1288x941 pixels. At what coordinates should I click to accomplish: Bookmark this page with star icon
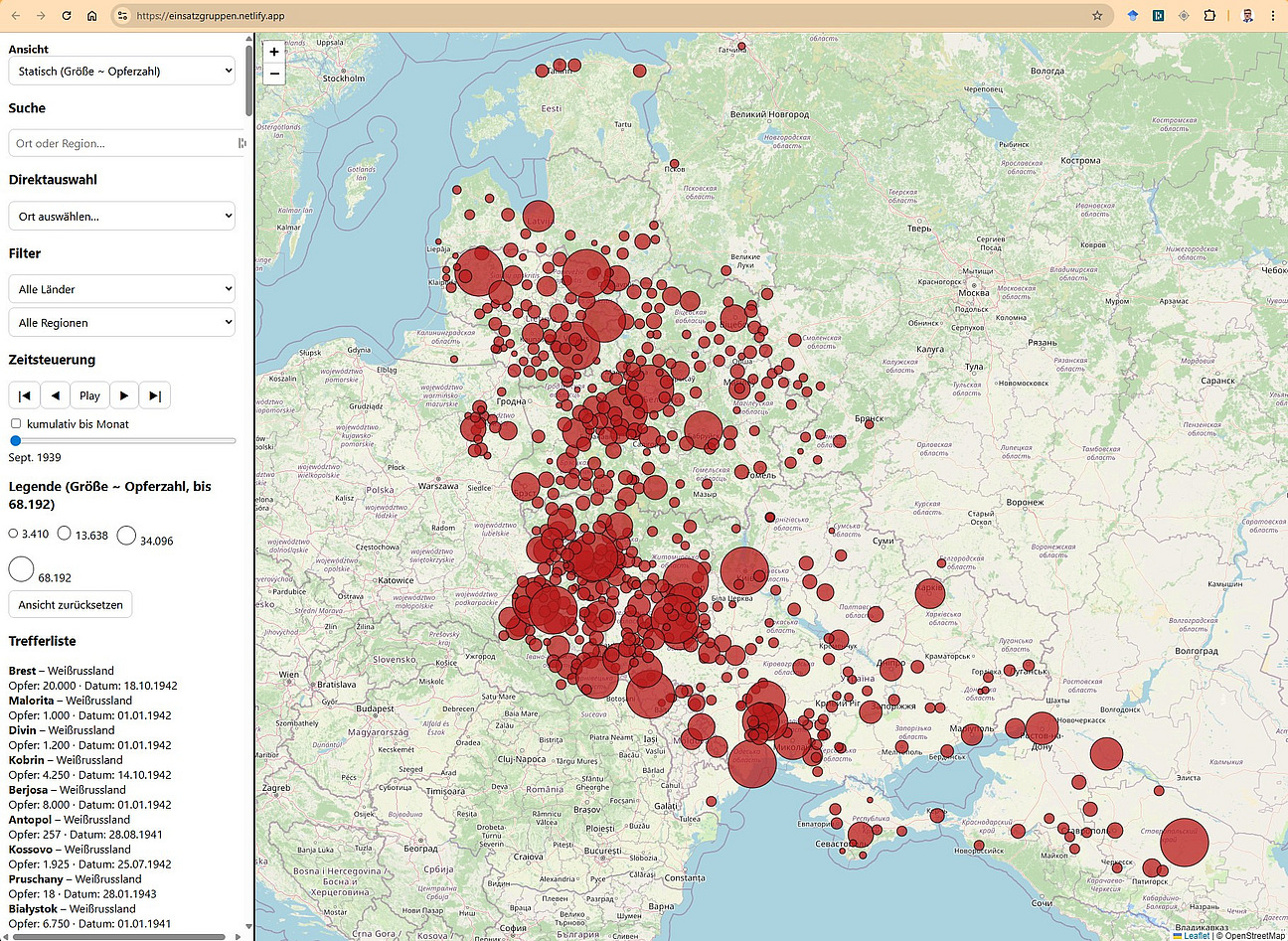1097,16
